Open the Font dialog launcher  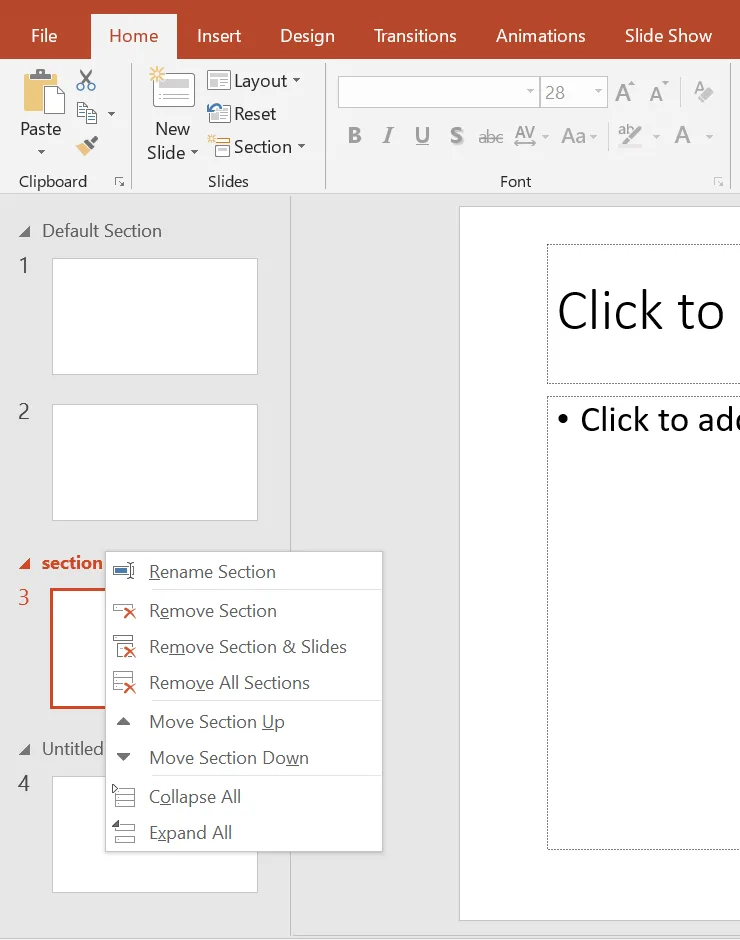coord(718,182)
